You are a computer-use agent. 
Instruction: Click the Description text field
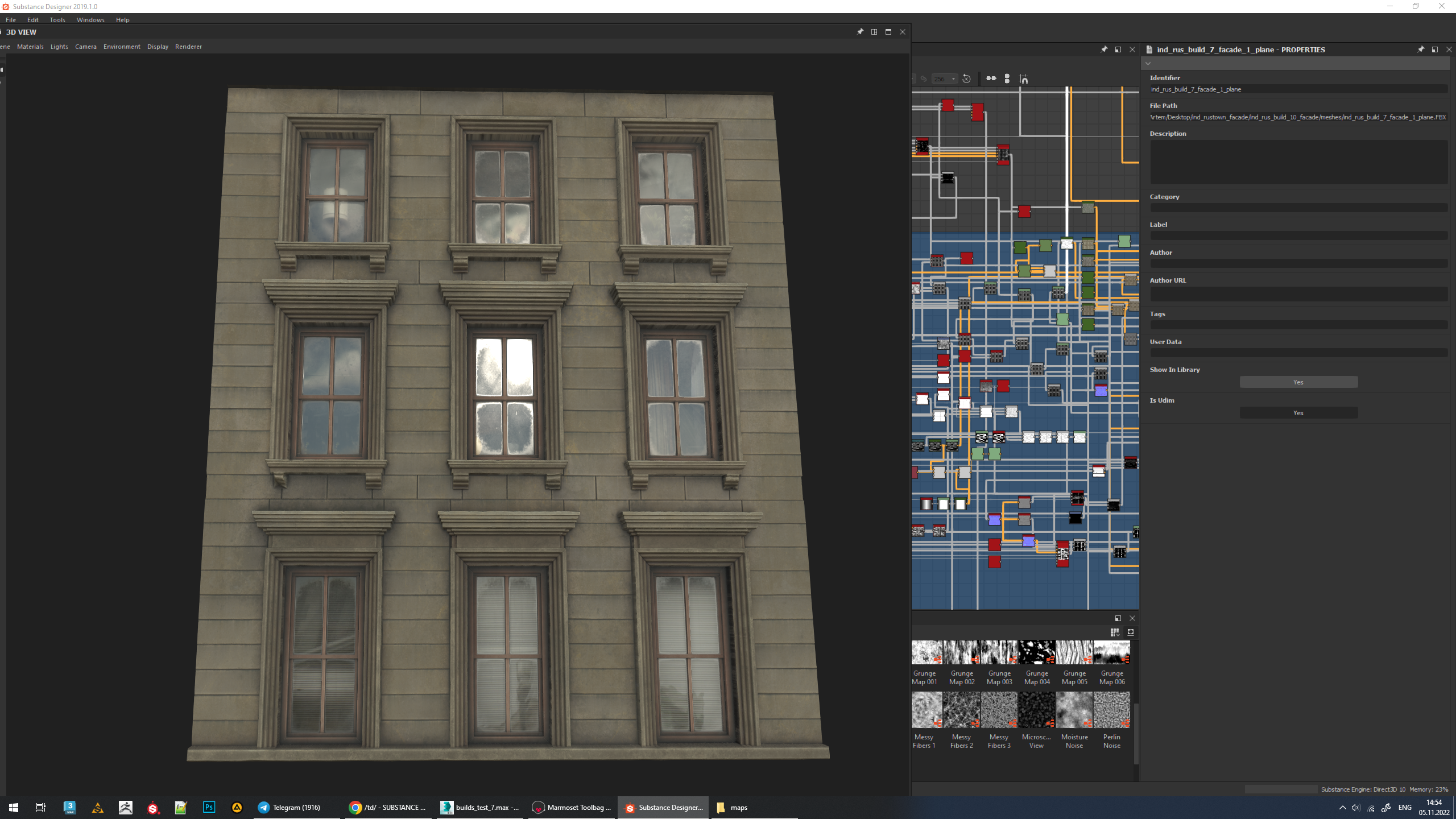point(1298,162)
